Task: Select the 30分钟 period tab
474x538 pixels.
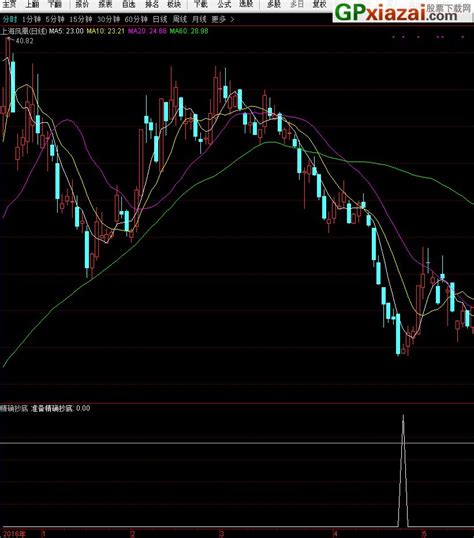Action: 108,19
